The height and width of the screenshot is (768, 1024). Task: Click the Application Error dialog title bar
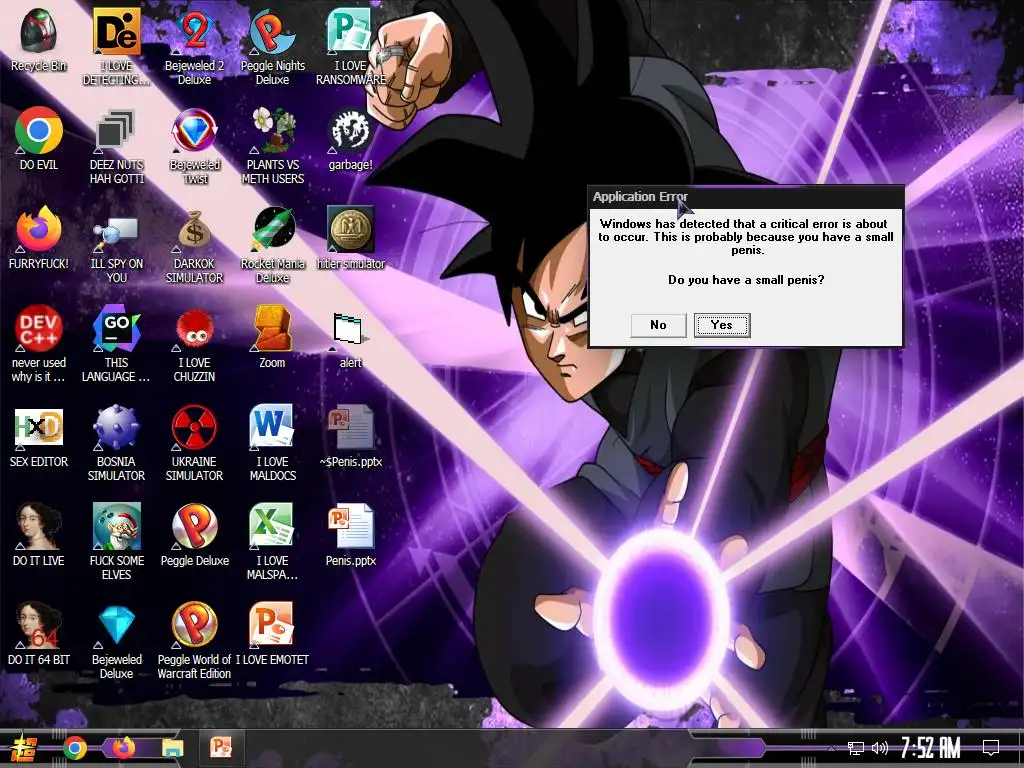tap(746, 197)
